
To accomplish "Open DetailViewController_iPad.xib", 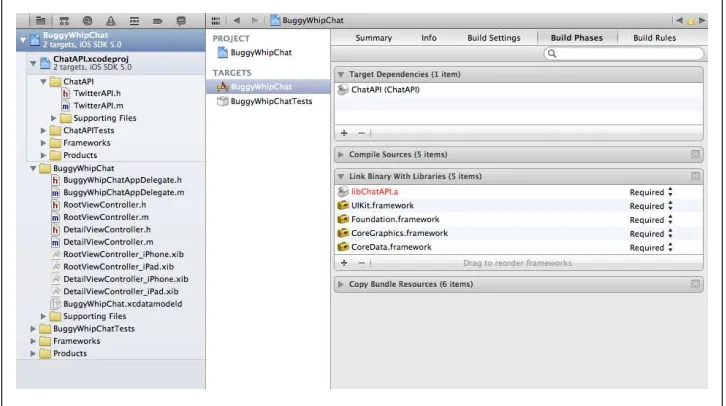I will 121,292.
